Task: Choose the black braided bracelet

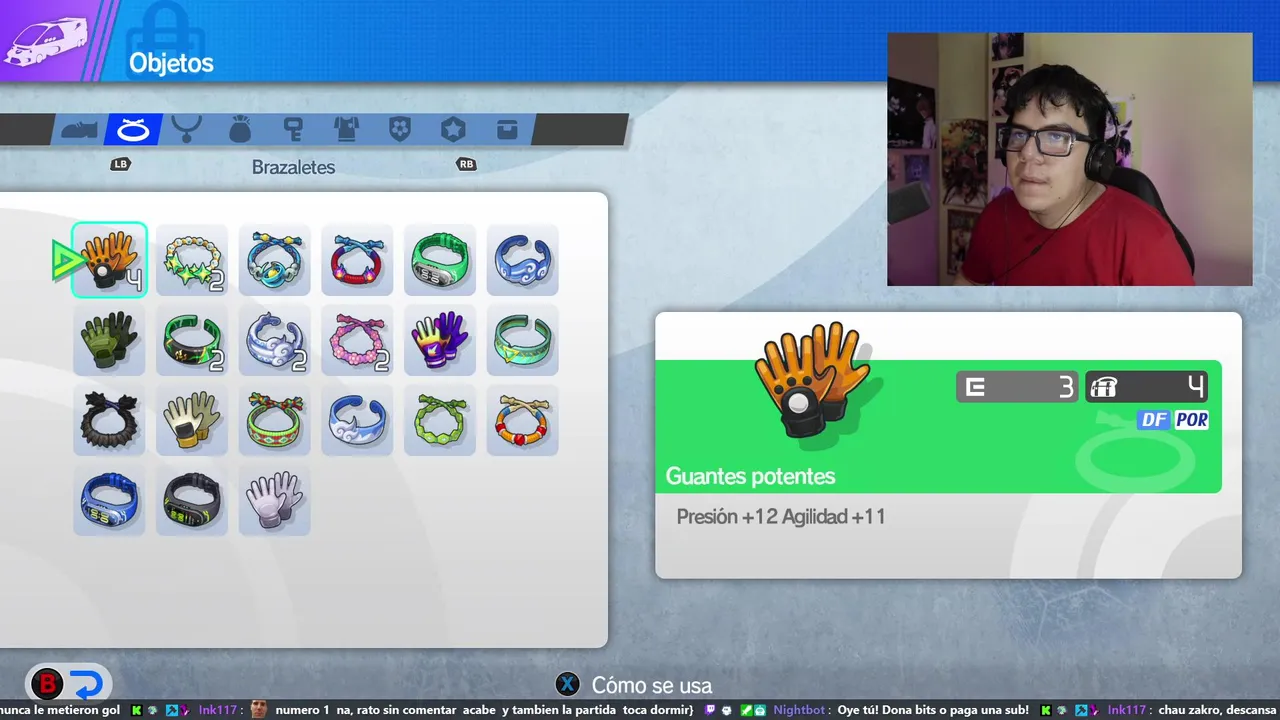Action: click(109, 420)
